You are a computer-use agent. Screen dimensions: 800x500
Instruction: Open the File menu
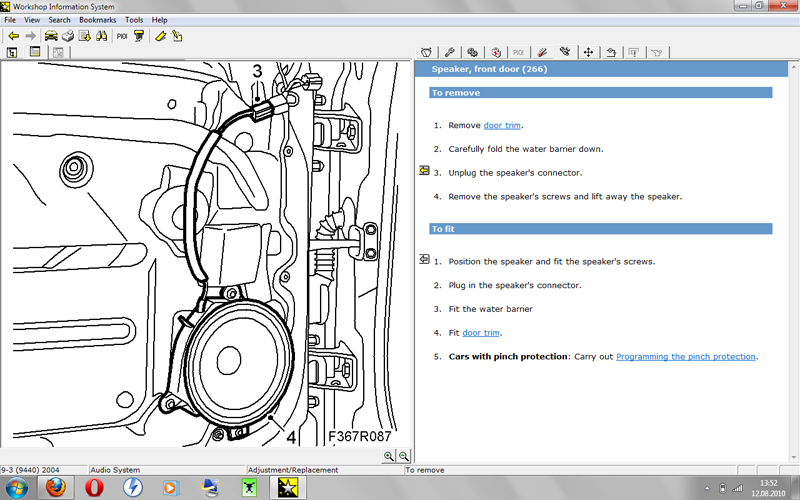10,20
